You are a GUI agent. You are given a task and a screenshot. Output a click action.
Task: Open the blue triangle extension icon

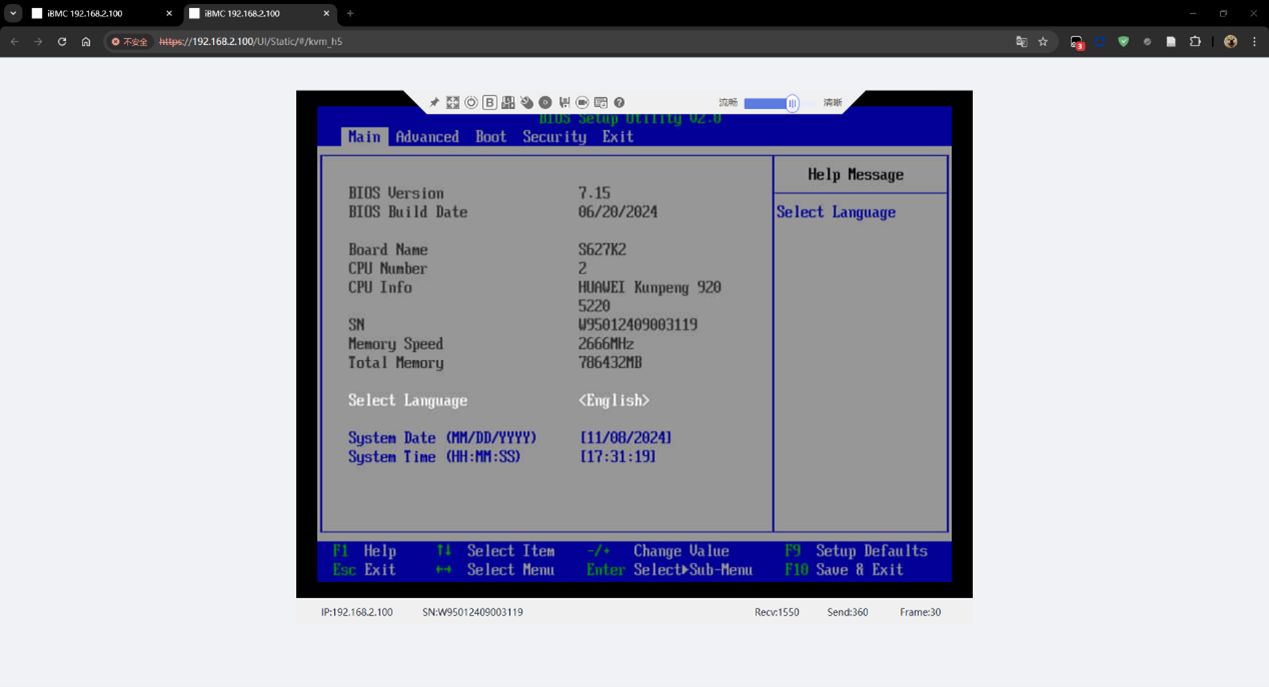click(x=1100, y=42)
